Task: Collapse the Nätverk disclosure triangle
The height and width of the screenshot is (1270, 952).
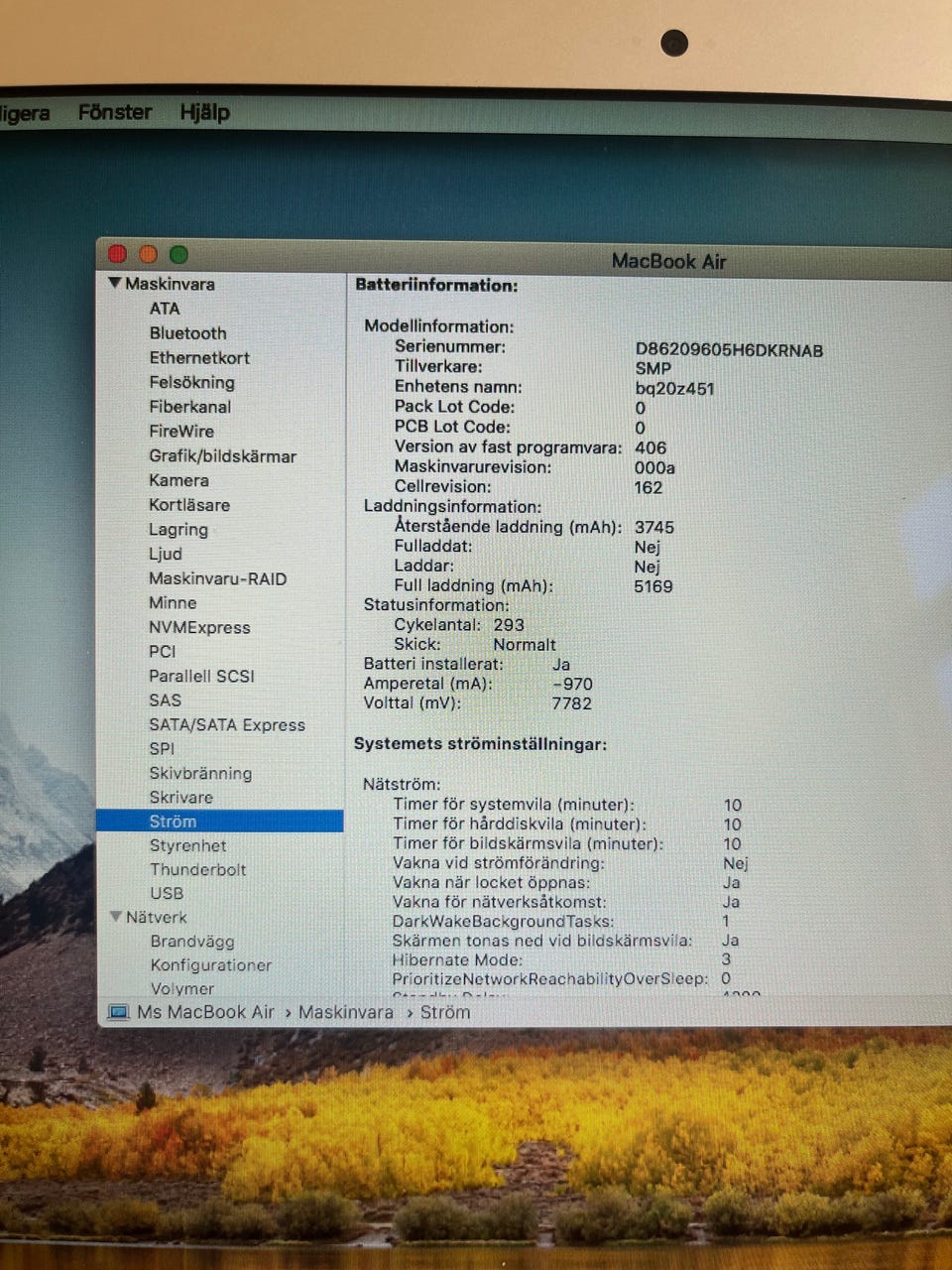Action: point(116,917)
